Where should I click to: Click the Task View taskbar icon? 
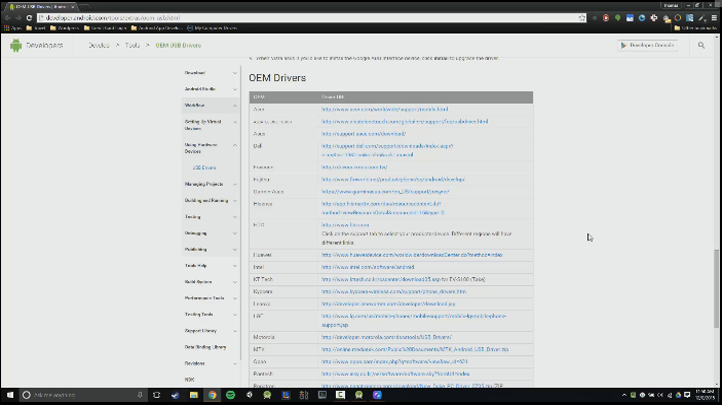point(157,395)
